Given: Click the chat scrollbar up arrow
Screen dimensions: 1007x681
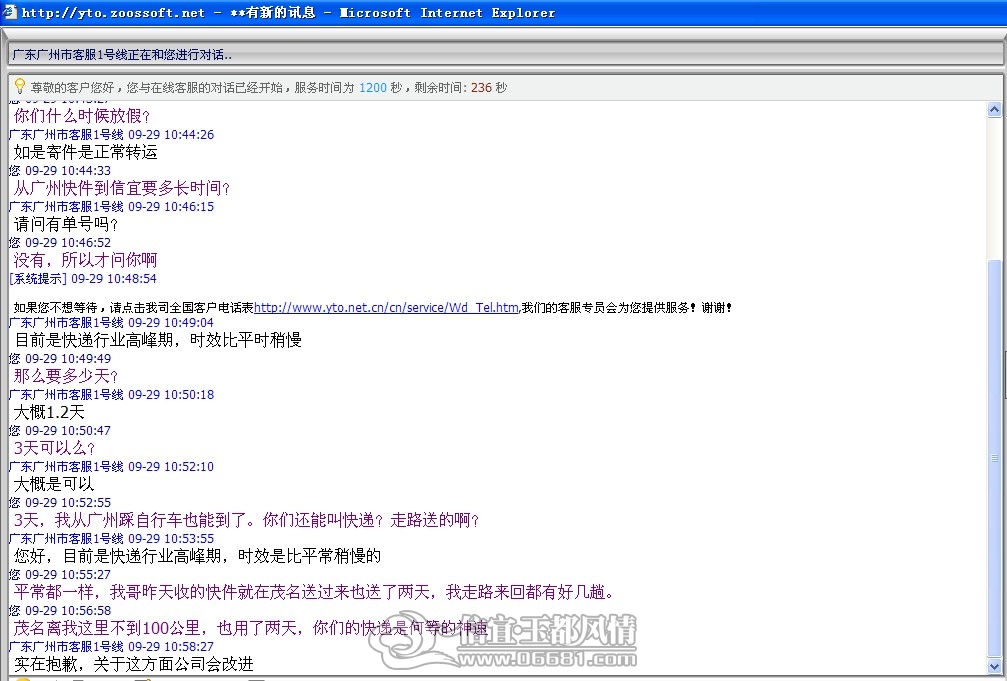Looking at the screenshot, I should pos(994,109).
